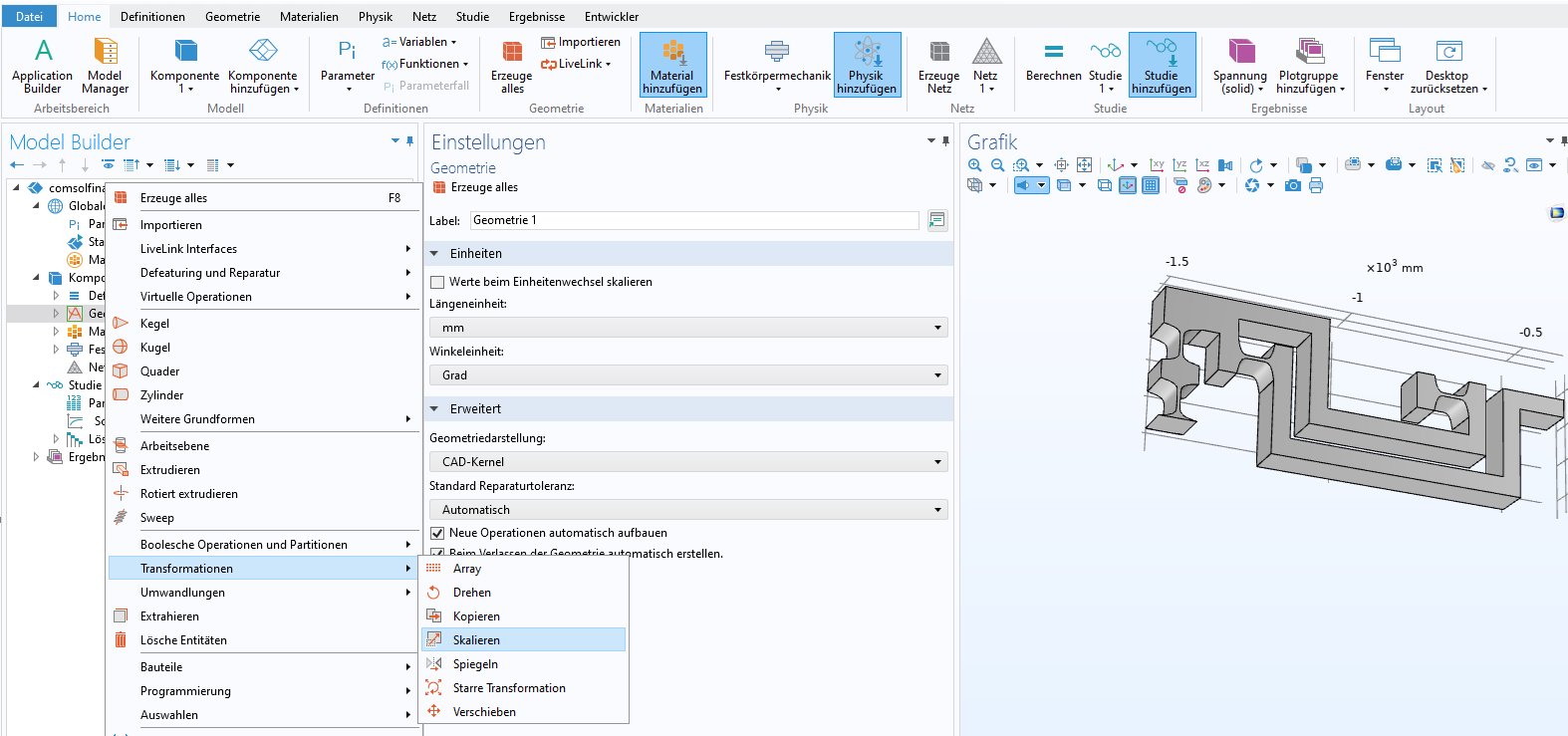Open the color palette icon in Grafik toolbar
This screenshot has height=736, width=1568.
tap(1204, 185)
